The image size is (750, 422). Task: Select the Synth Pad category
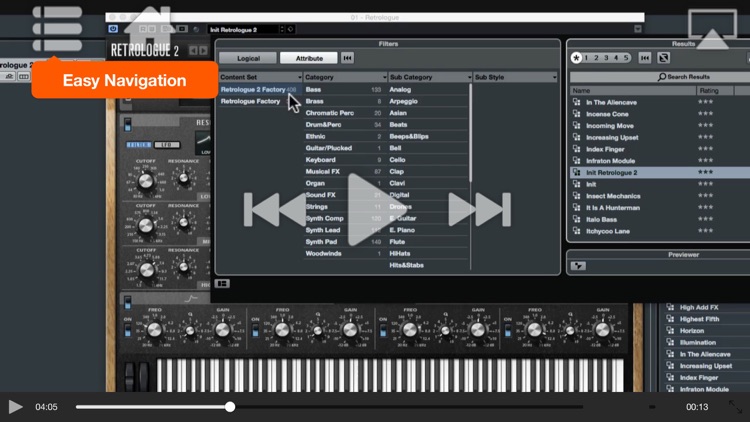coord(343,242)
